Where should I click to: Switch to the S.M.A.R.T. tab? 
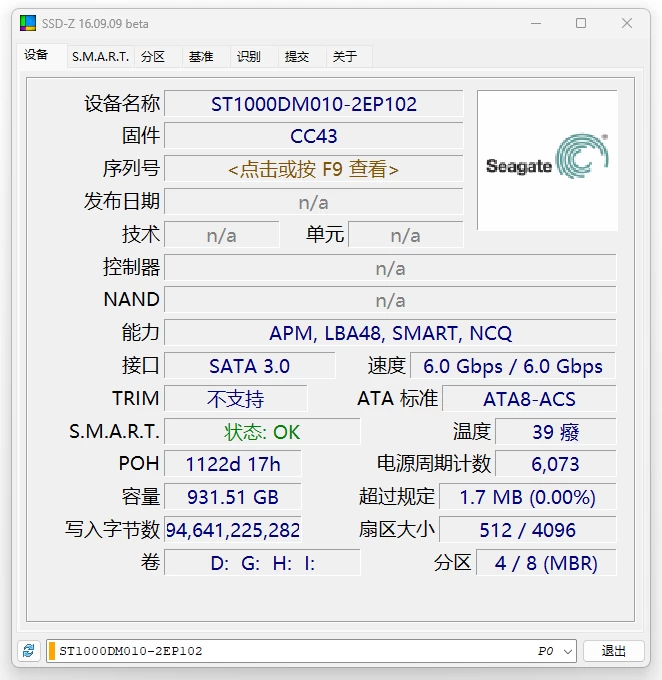pyautogui.click(x=100, y=57)
